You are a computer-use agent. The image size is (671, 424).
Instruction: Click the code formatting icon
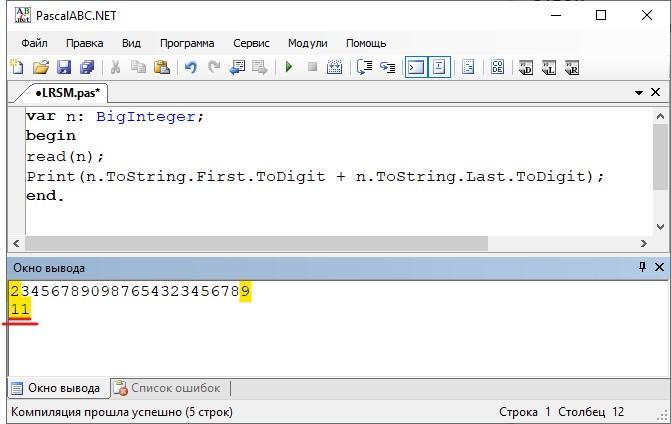coord(468,67)
